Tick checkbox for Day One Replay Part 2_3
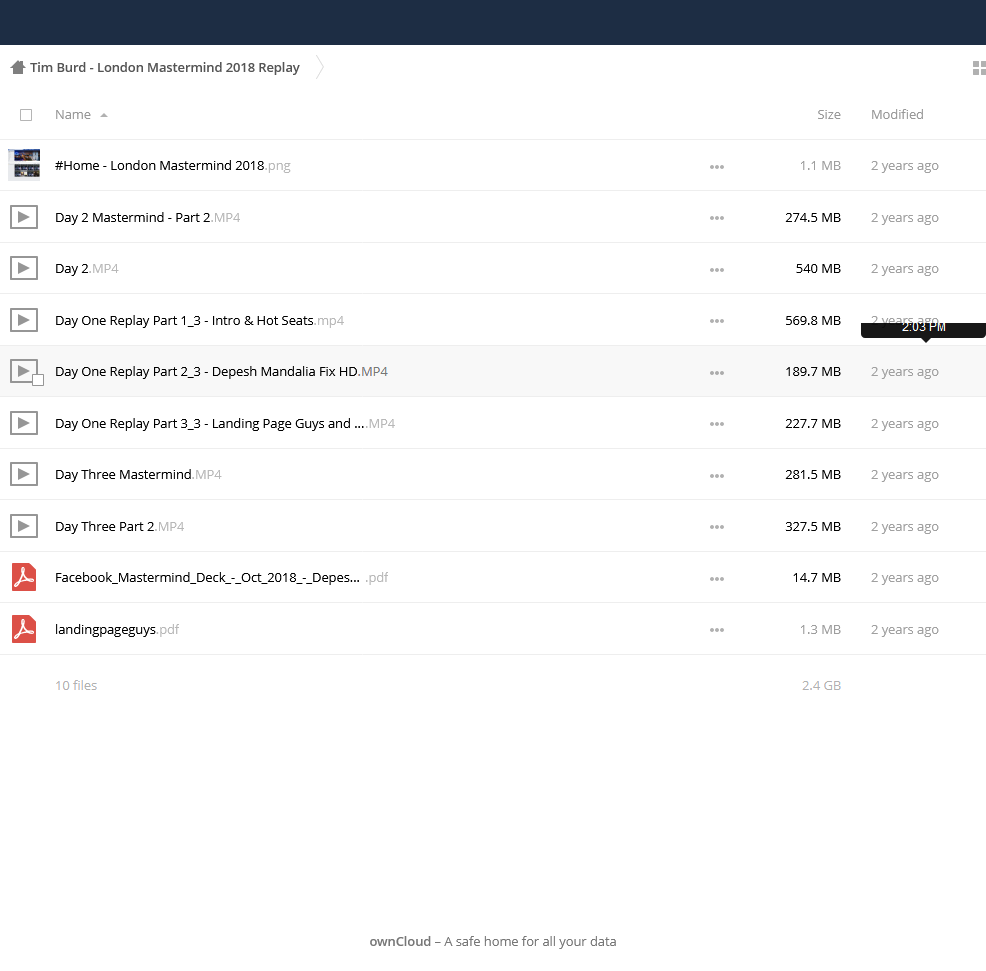 tap(38, 380)
